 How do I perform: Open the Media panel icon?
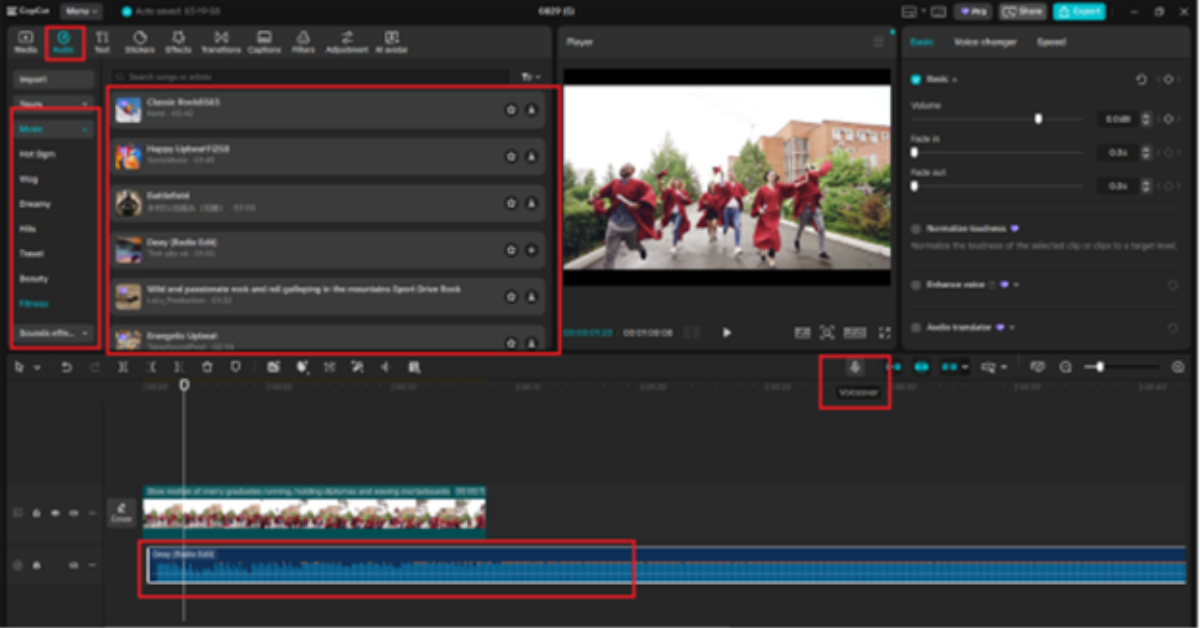point(26,42)
